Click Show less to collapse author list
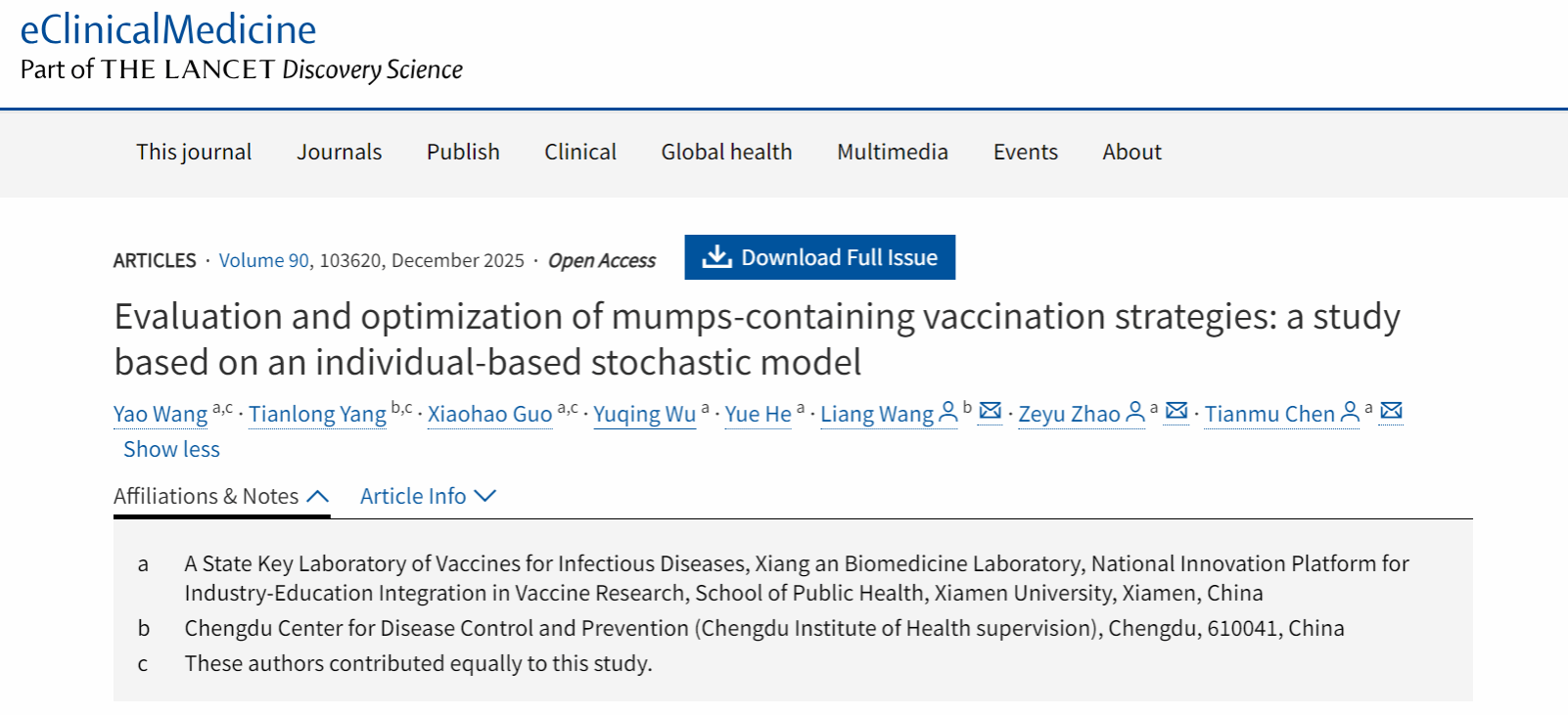Image resolution: width=1568 pixels, height=715 pixels. point(171,449)
